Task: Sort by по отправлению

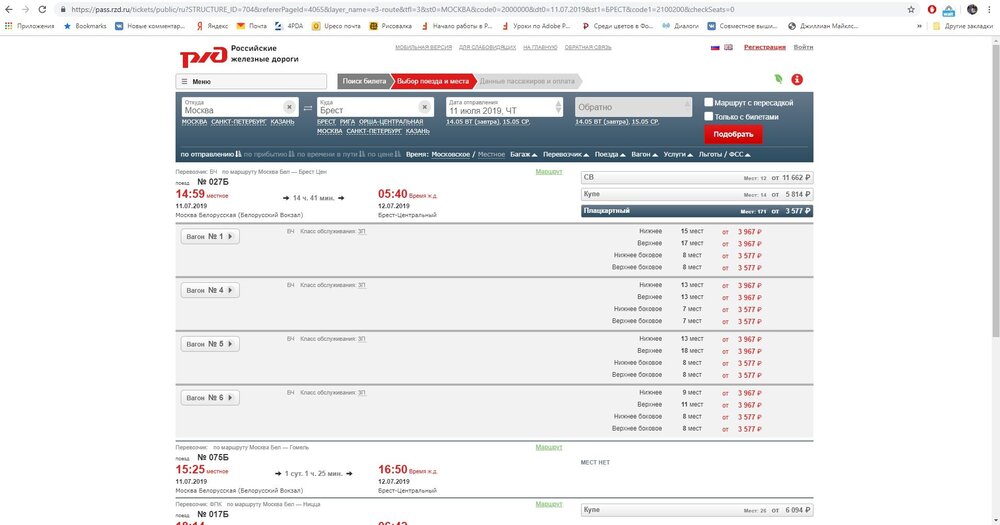Action: coord(210,154)
